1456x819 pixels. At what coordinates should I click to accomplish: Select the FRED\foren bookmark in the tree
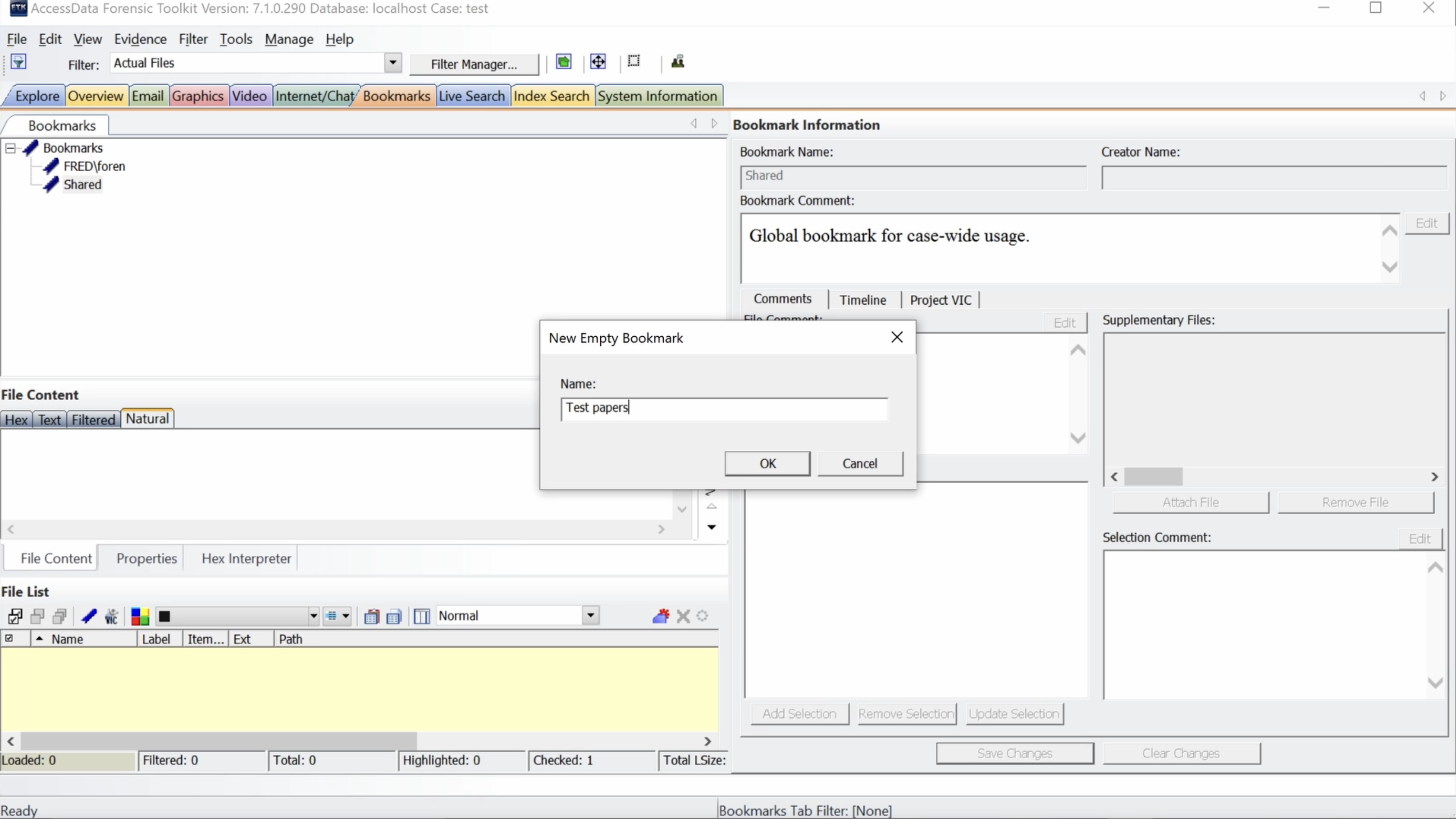click(94, 166)
